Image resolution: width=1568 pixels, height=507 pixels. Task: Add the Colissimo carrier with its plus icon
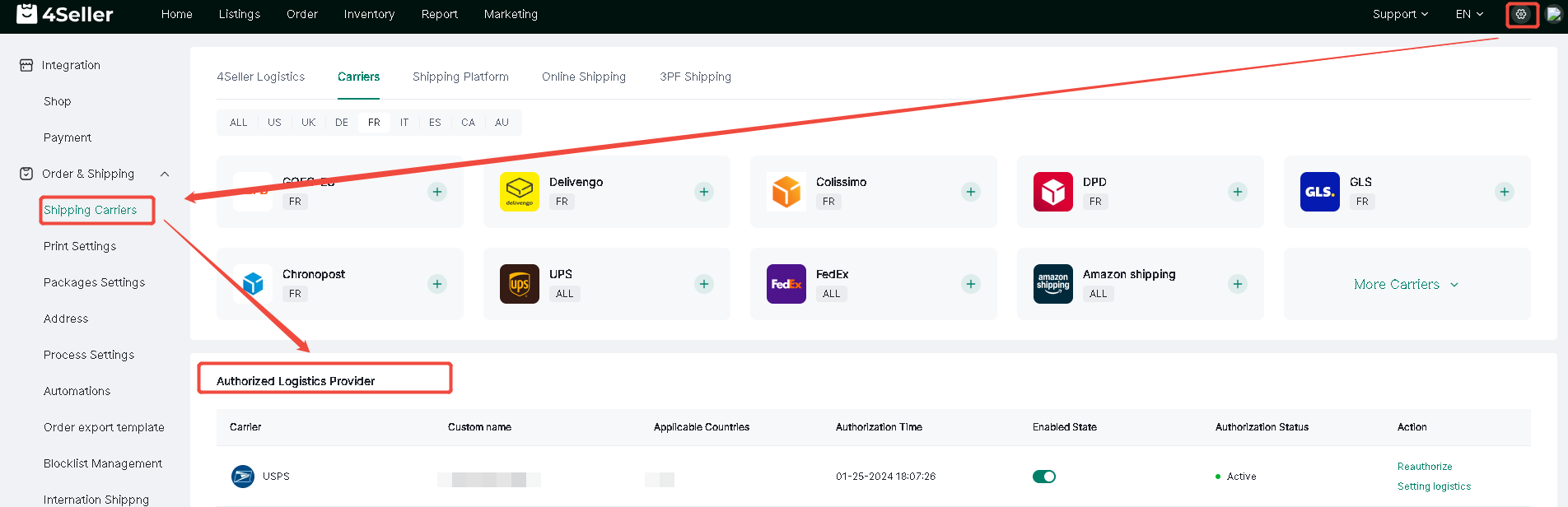pos(971,192)
